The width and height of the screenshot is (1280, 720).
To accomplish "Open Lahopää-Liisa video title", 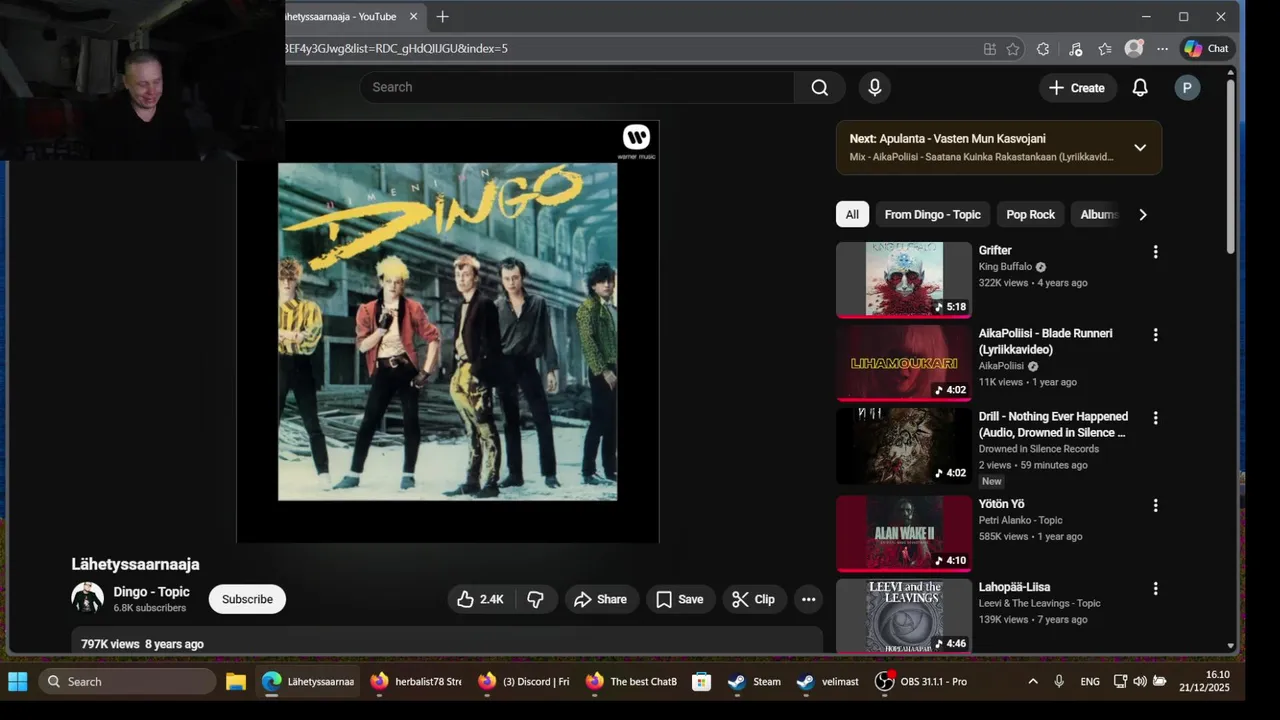I will (x=1014, y=587).
